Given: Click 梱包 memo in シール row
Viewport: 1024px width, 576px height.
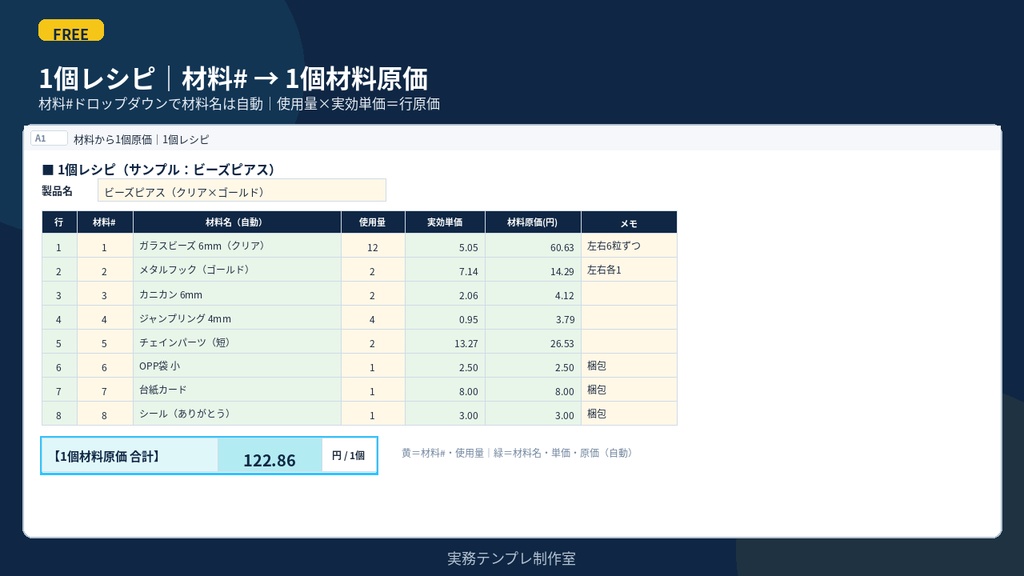Looking at the screenshot, I should click(629, 414).
